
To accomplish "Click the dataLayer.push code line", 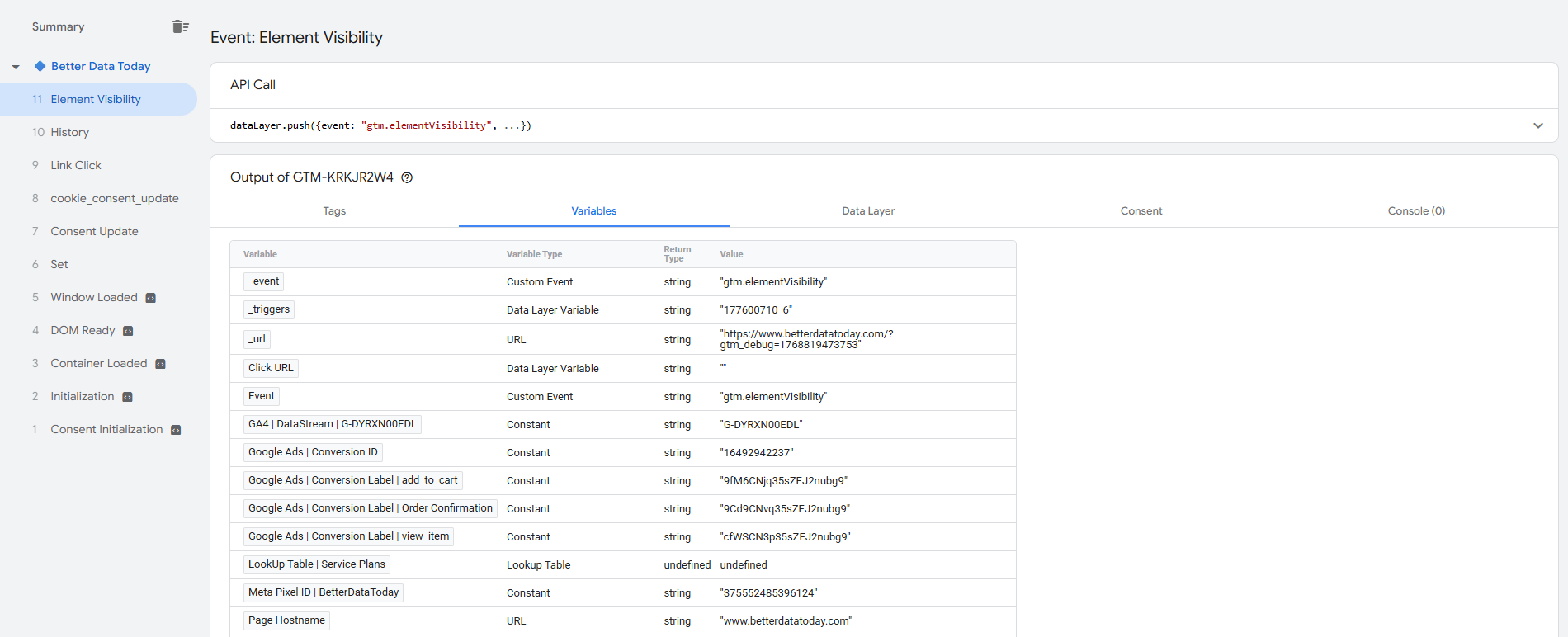I will point(380,125).
